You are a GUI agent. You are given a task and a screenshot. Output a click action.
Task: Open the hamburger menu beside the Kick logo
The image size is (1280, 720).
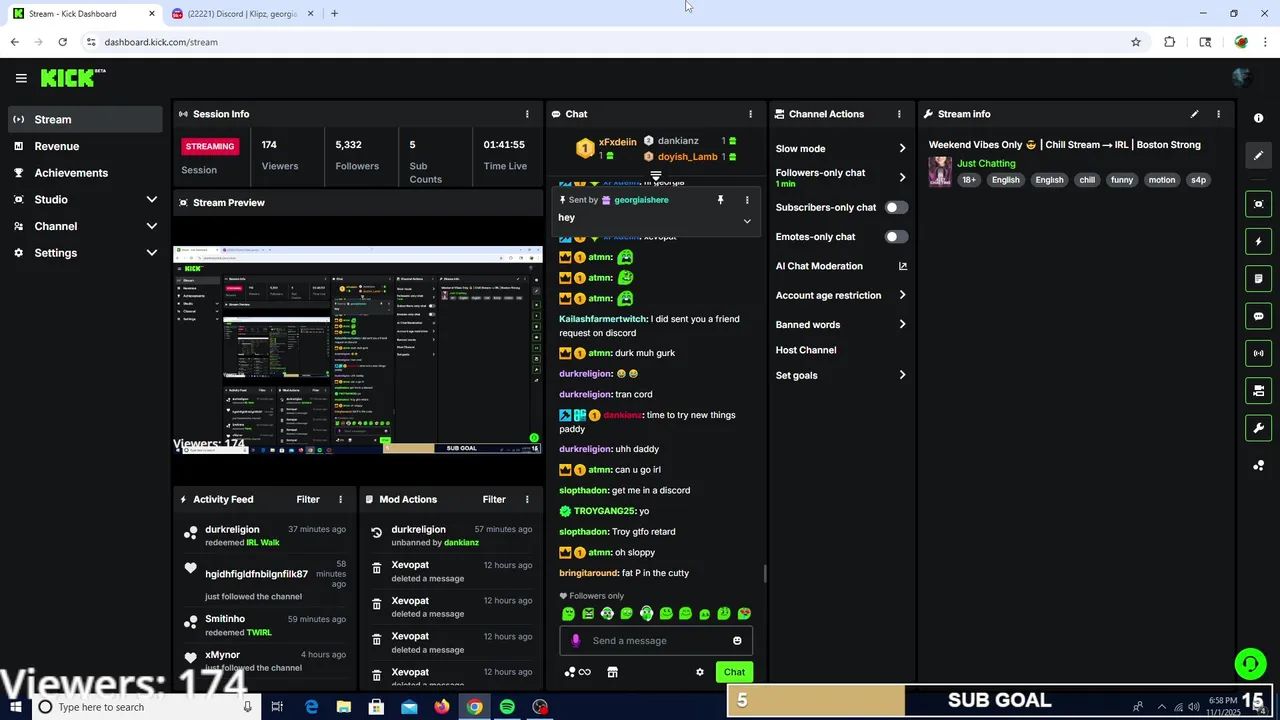pos(21,78)
